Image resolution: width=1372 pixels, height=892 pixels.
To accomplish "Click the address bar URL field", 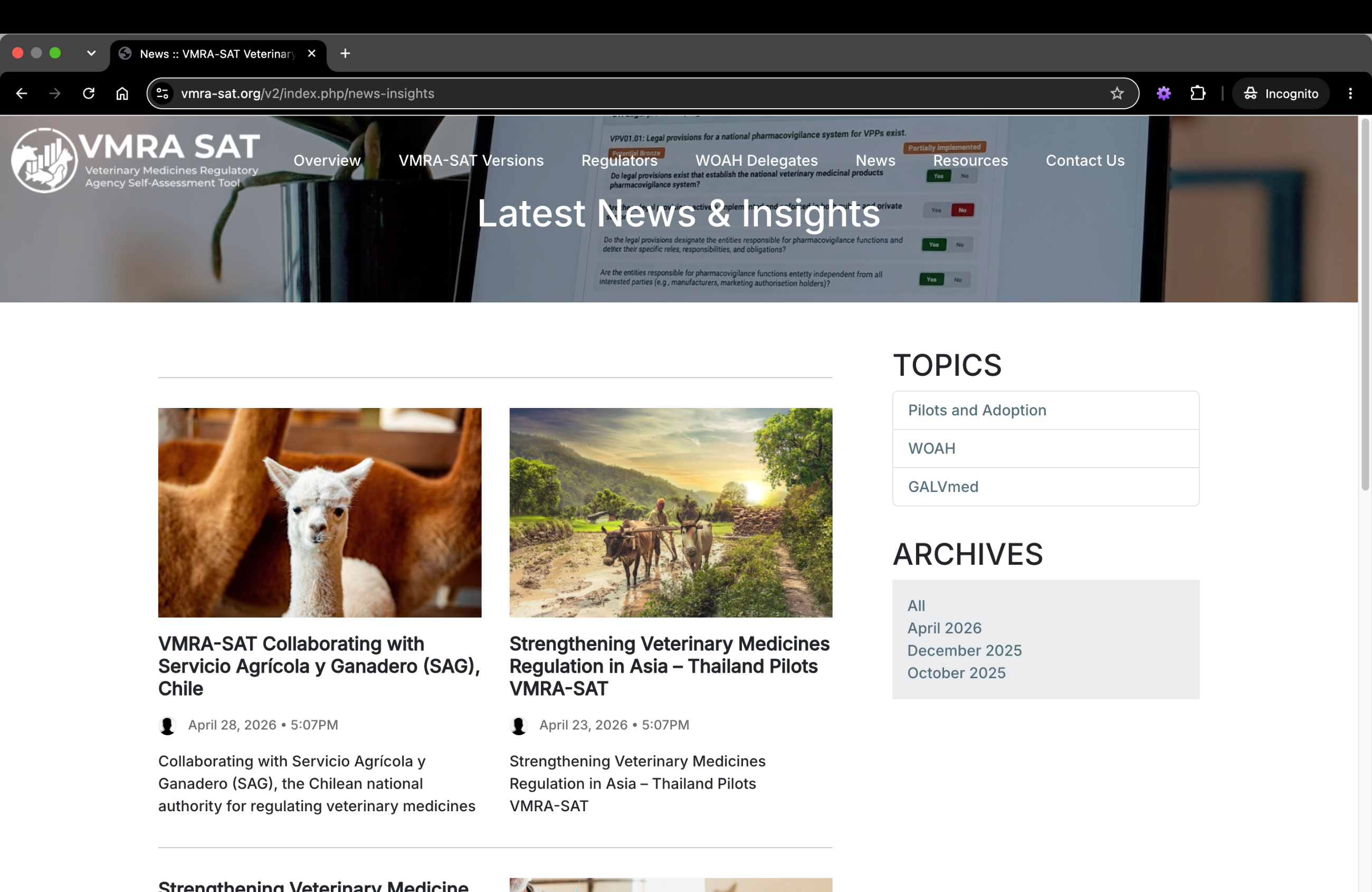I will (x=643, y=93).
